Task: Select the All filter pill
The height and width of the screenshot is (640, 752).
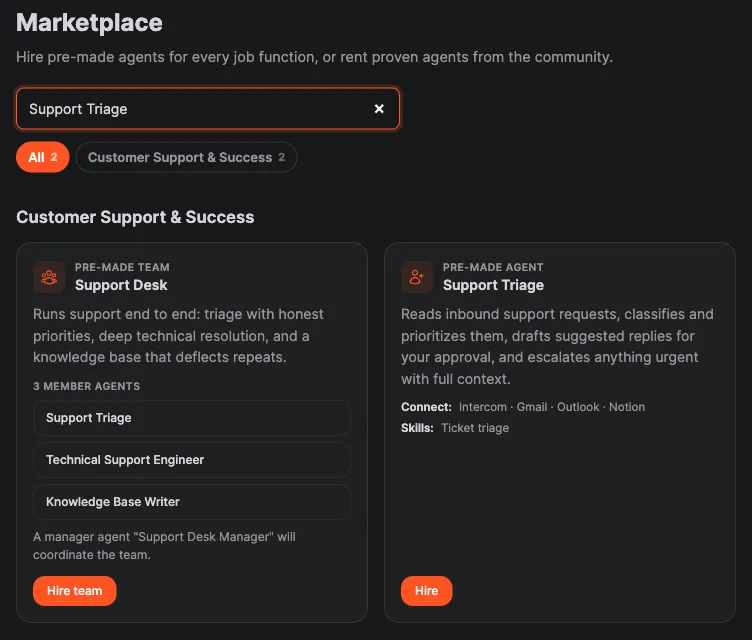Action: 43,157
